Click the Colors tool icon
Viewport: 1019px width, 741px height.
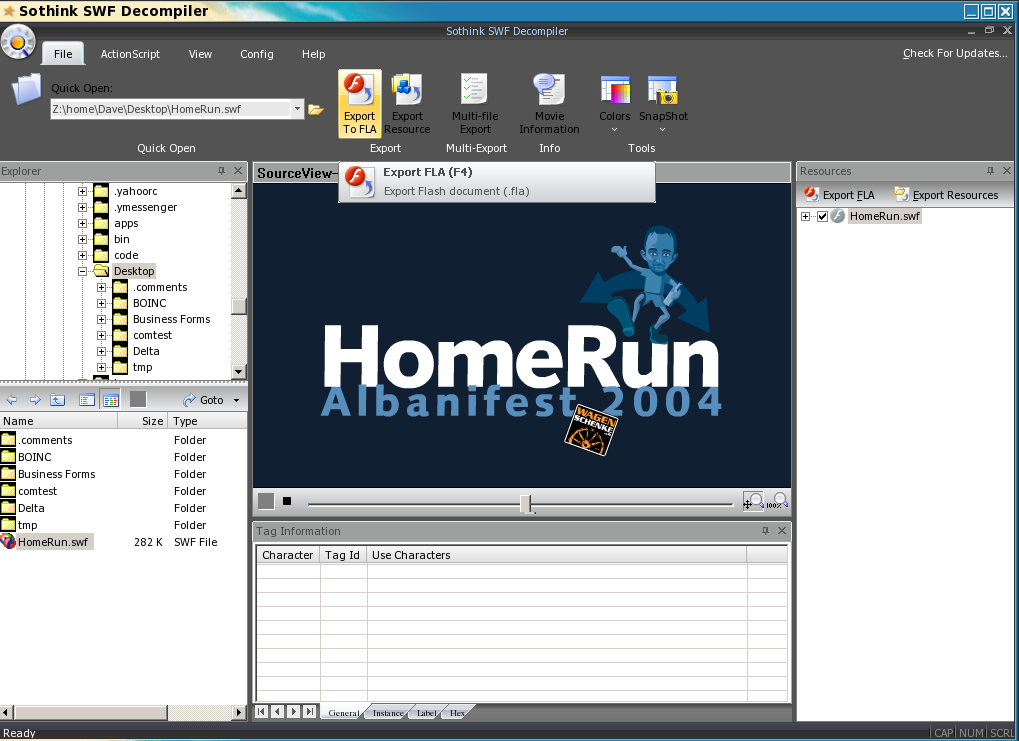pos(615,90)
